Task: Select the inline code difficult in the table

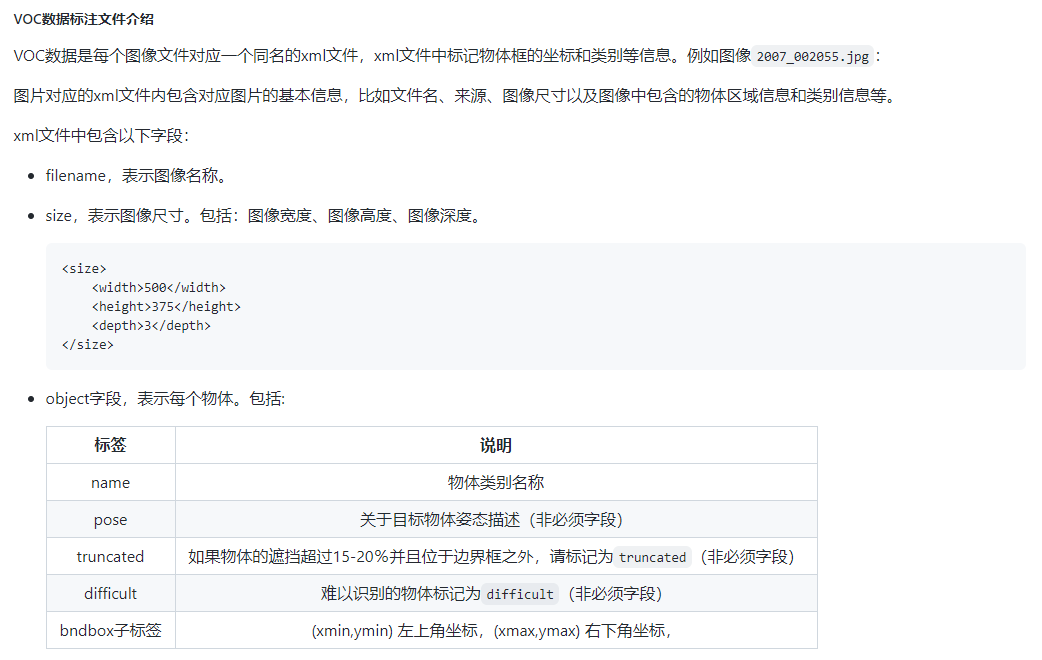Action: click(x=520, y=593)
